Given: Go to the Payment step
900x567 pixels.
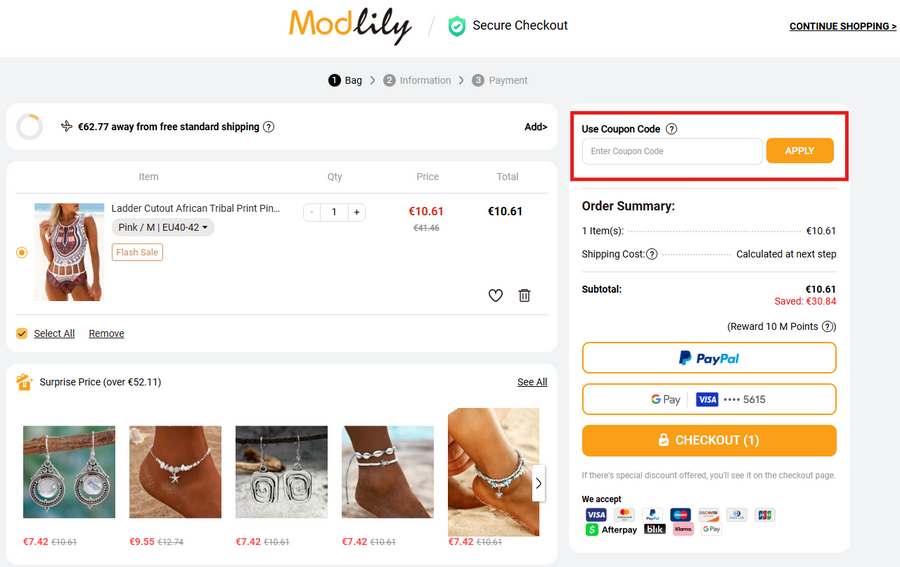Looking at the screenshot, I should coord(500,80).
